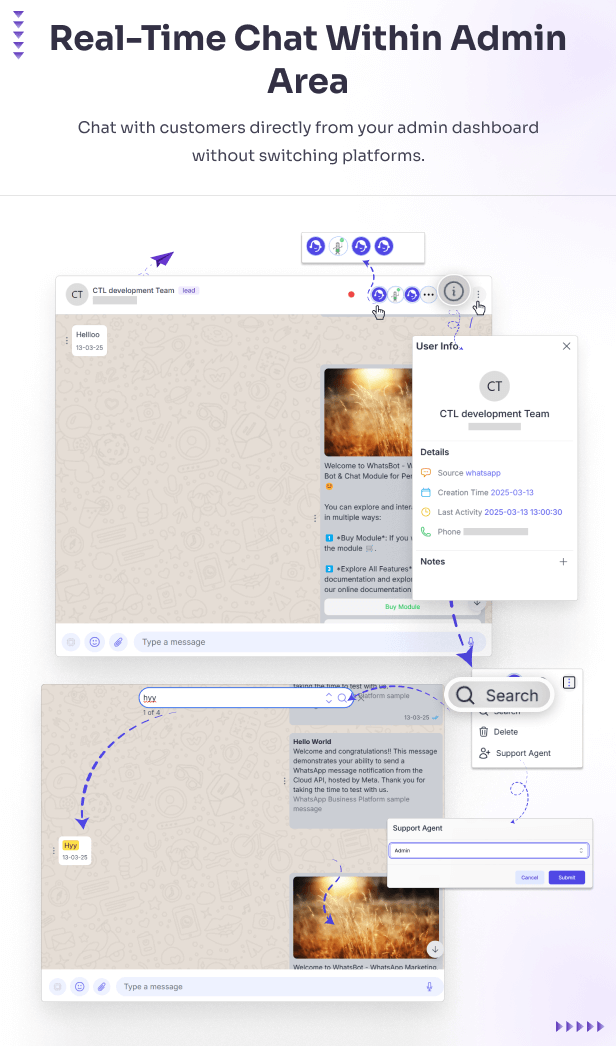Focus the upper Type a message field
This screenshot has width=616, height=1046.
pyautogui.click(x=290, y=642)
